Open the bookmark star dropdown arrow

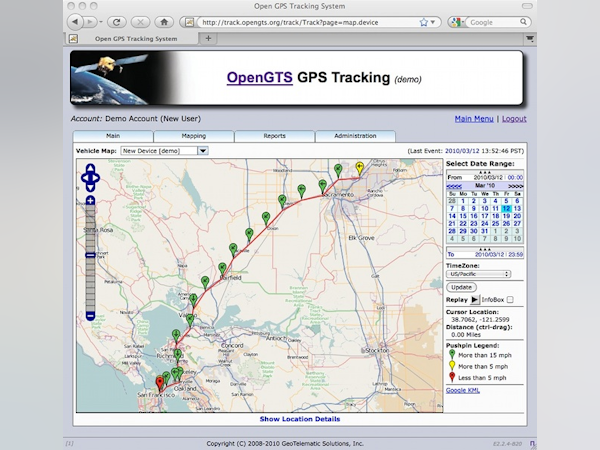[x=433, y=22]
